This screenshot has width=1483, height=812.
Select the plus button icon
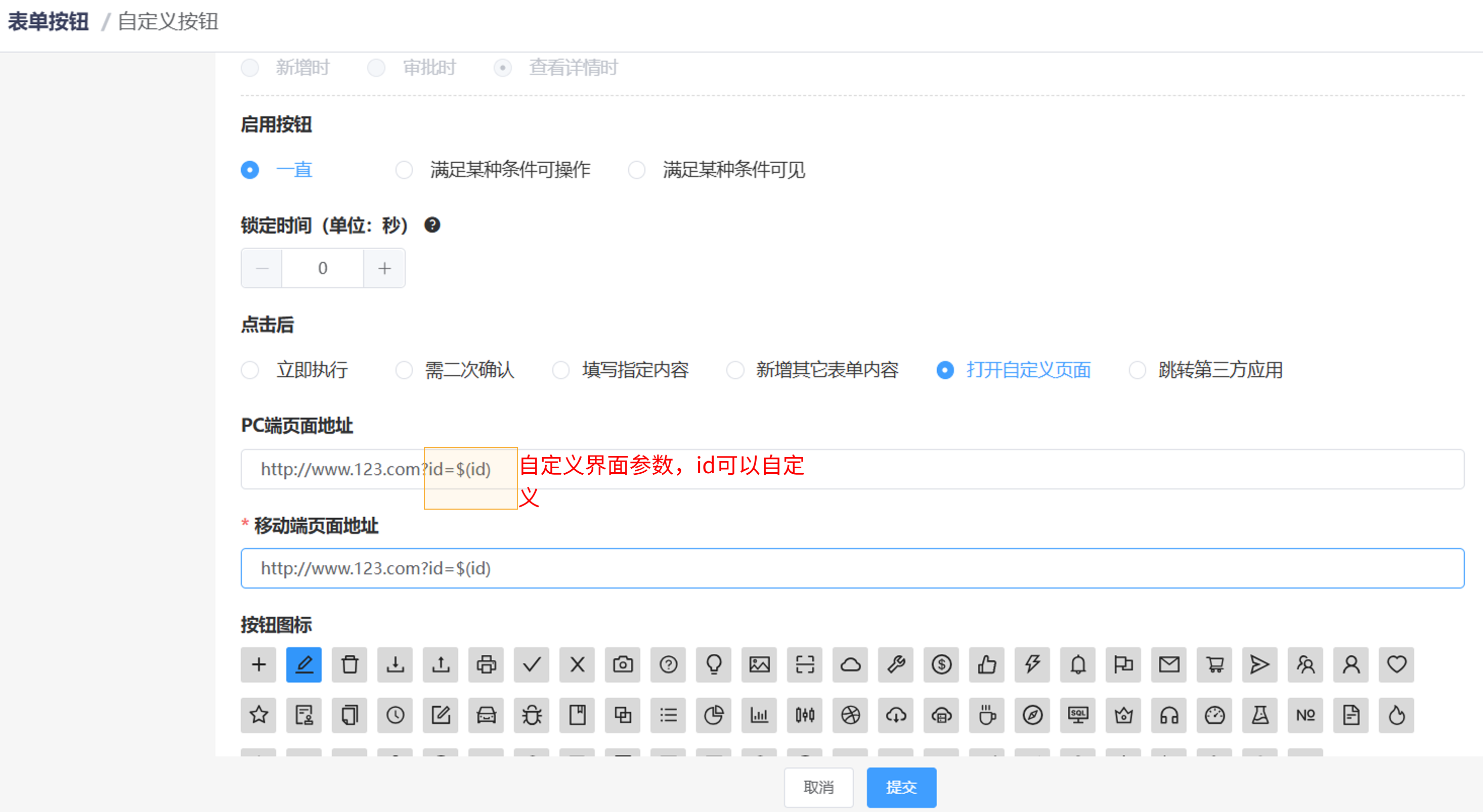point(258,665)
